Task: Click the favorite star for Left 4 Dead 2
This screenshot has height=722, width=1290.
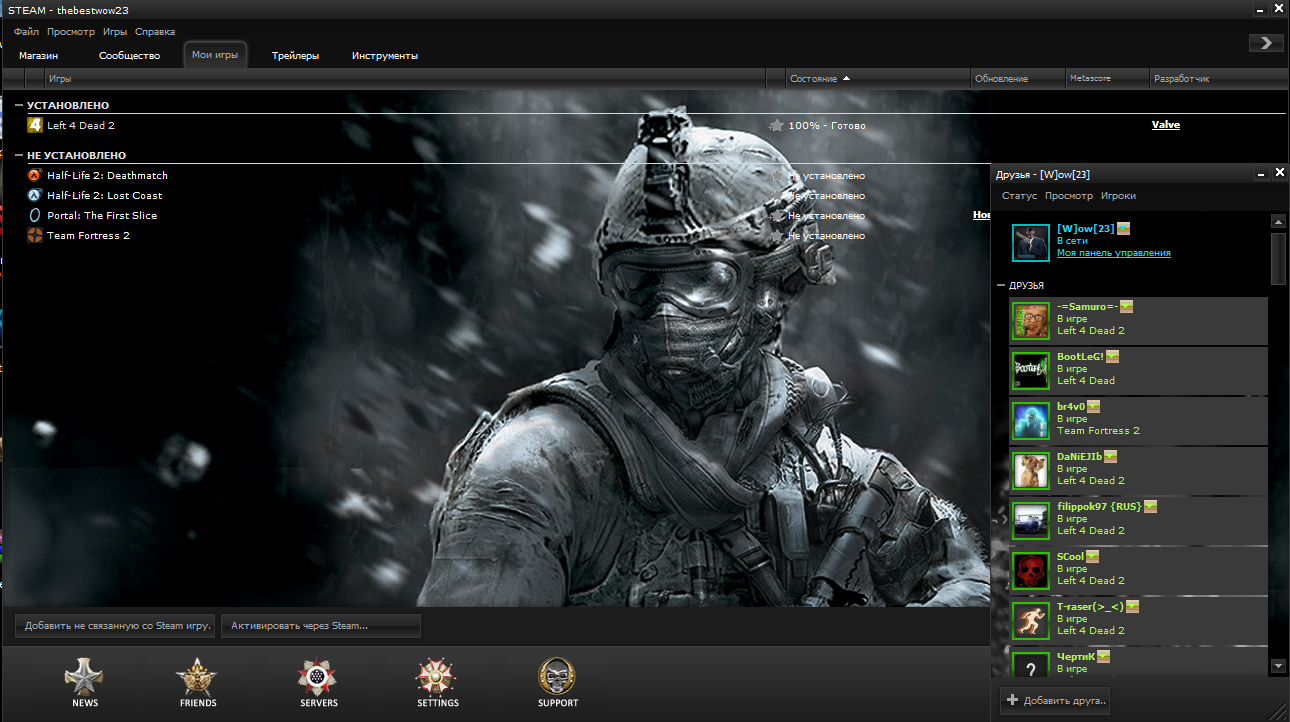Action: tap(776, 125)
